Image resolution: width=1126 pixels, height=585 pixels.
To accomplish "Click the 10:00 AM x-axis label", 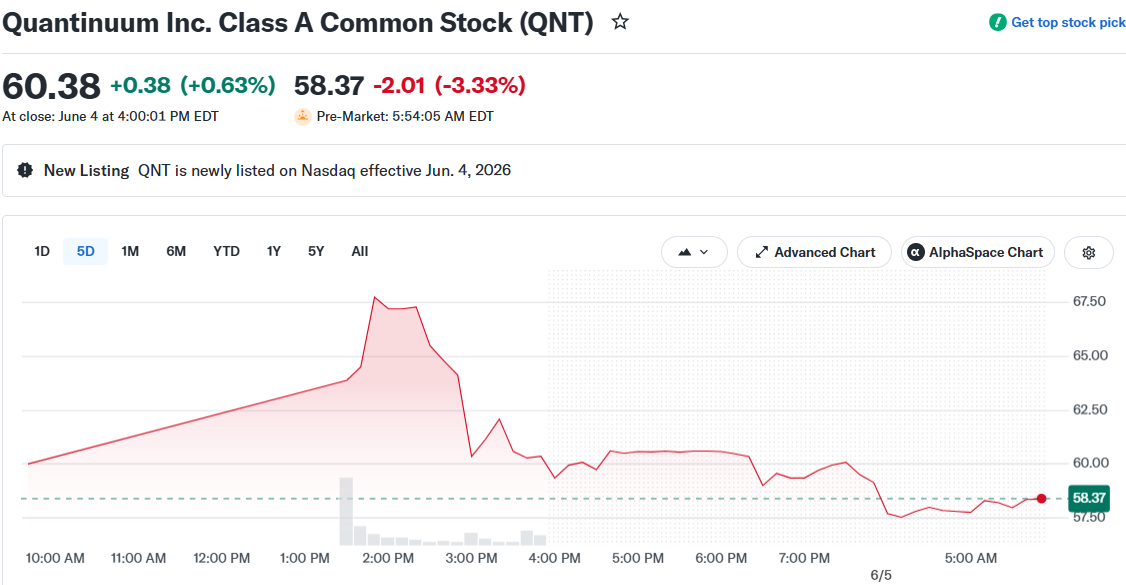I will 55,558.
